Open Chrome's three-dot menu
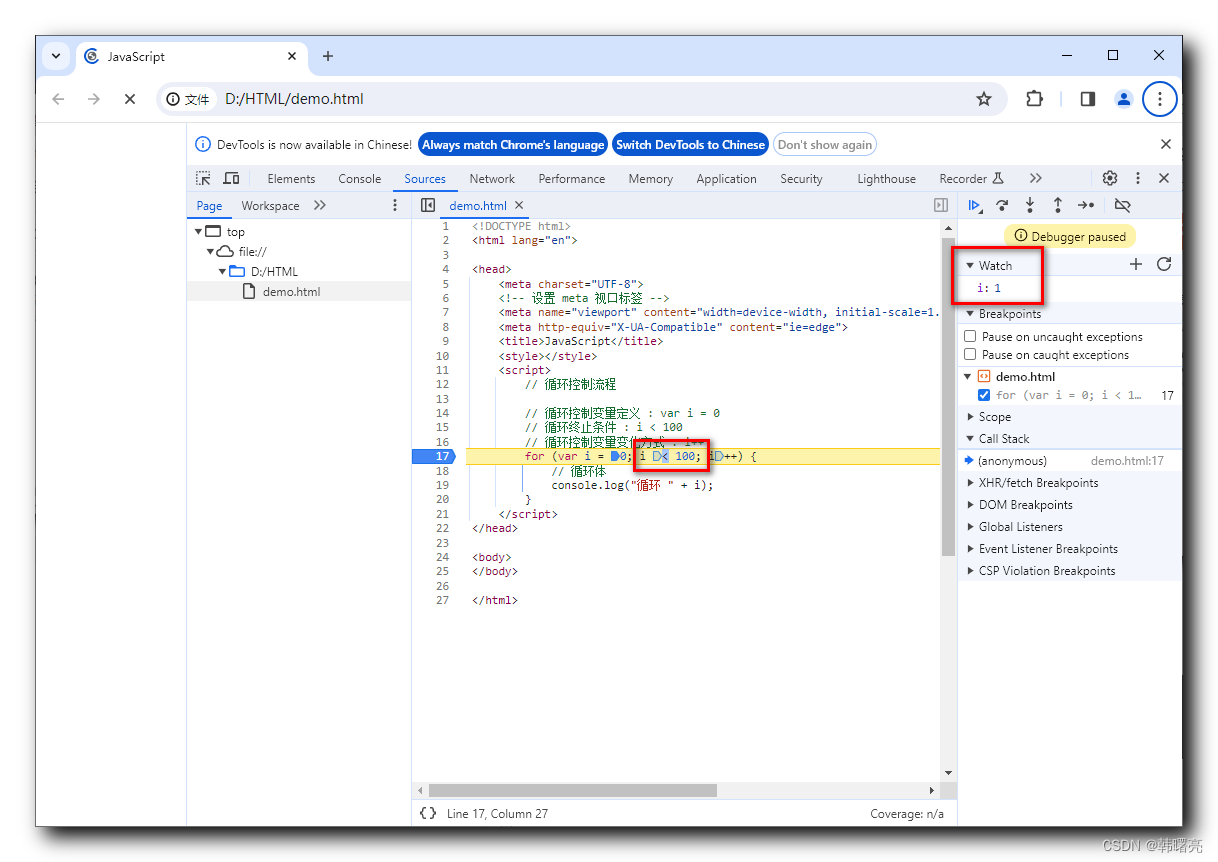1218x862 pixels. (1160, 99)
